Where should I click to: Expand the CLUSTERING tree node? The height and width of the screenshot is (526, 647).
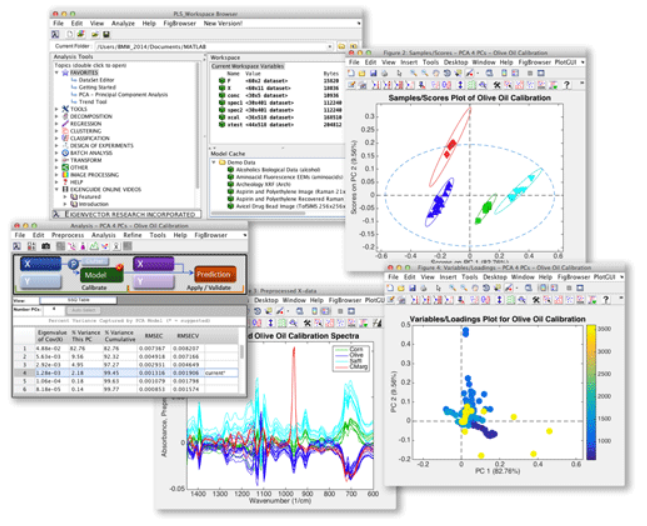(x=57, y=131)
